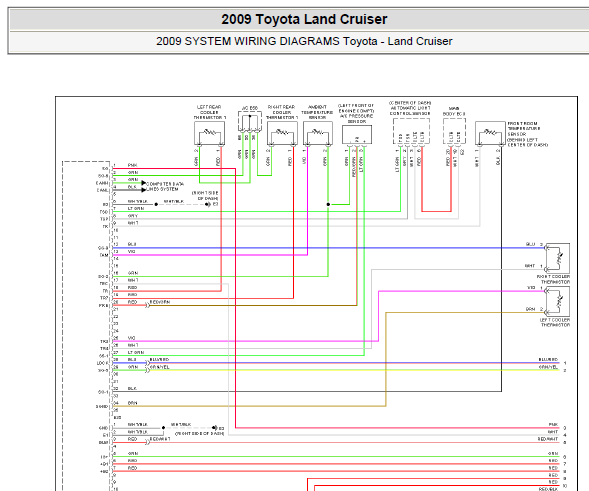This screenshot has height=491, width=589.
Task: Click the CANH arrow pointing to Computer Data
Action: (143, 183)
